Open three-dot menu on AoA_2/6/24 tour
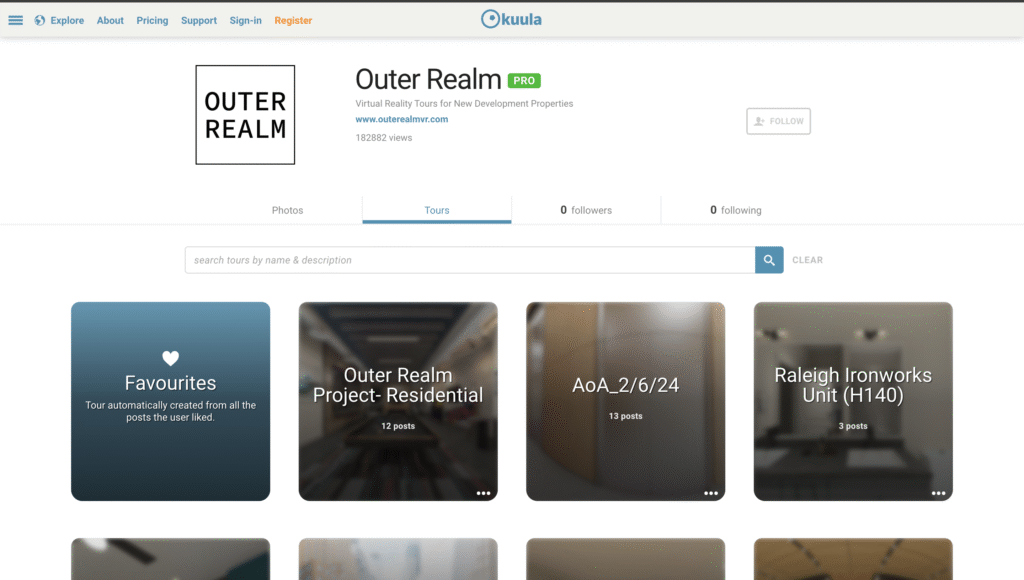 click(711, 493)
